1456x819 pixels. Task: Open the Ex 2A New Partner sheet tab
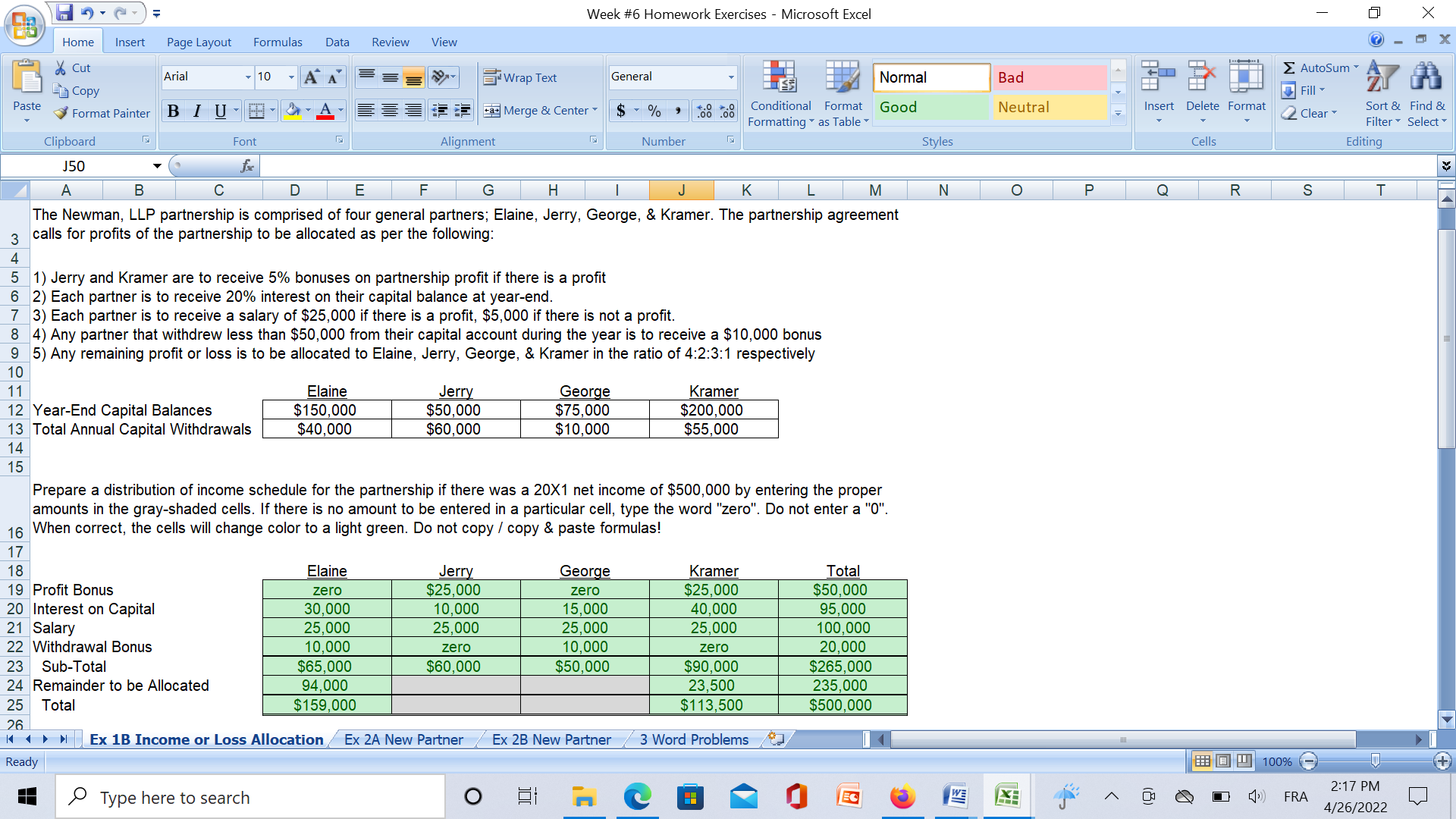[x=404, y=739]
